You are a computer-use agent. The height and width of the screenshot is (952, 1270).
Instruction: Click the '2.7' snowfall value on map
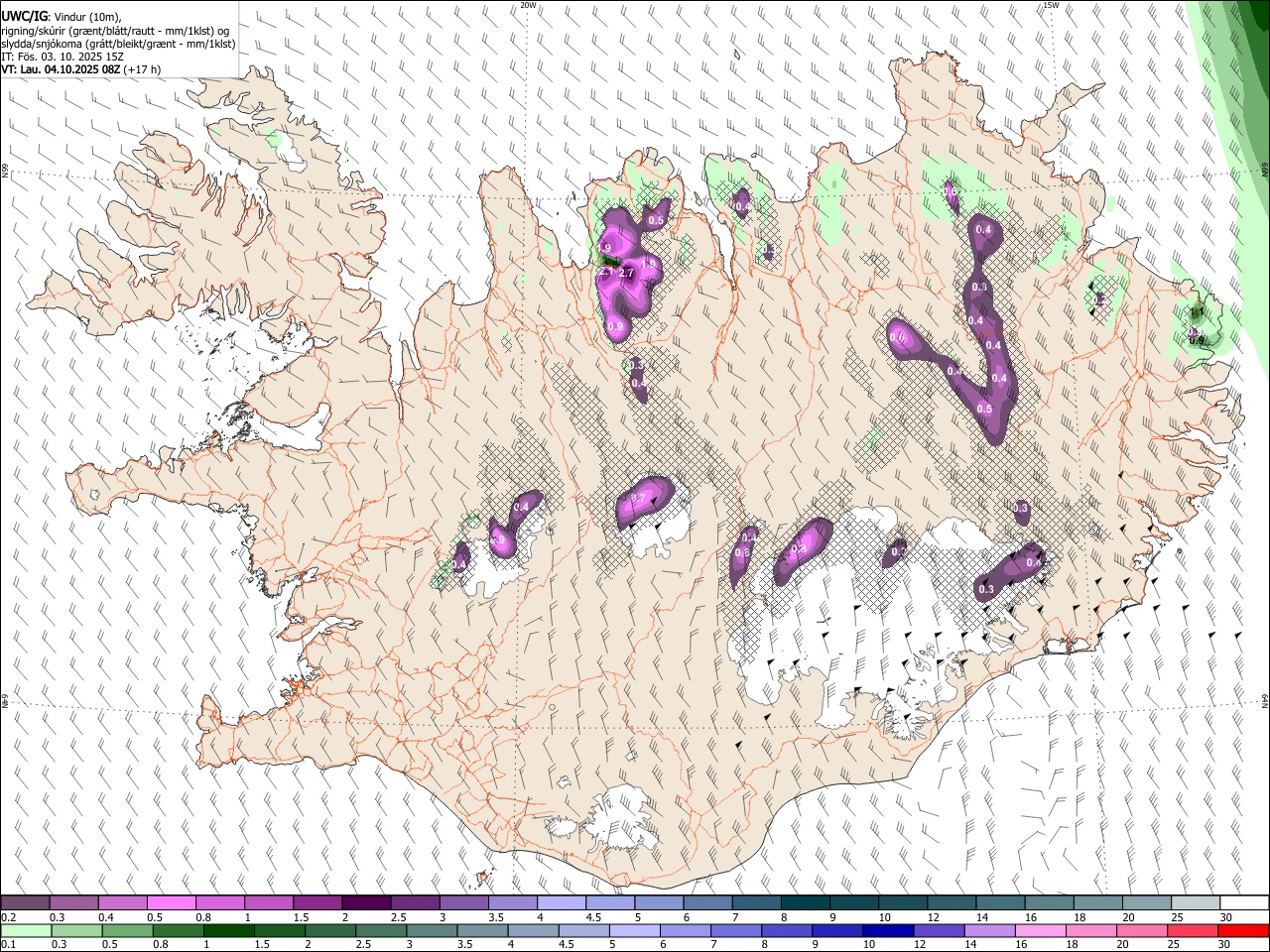[626, 273]
